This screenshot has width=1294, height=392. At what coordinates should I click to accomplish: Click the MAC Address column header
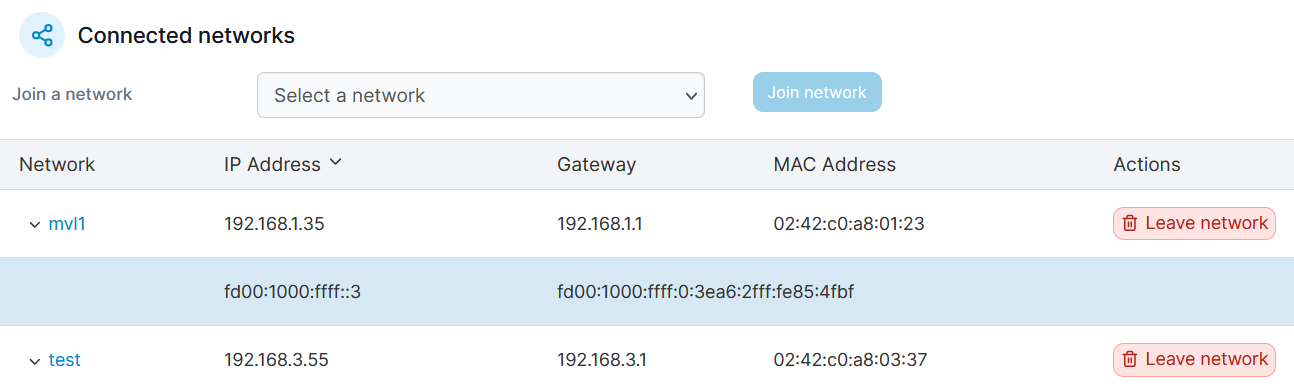(x=835, y=164)
